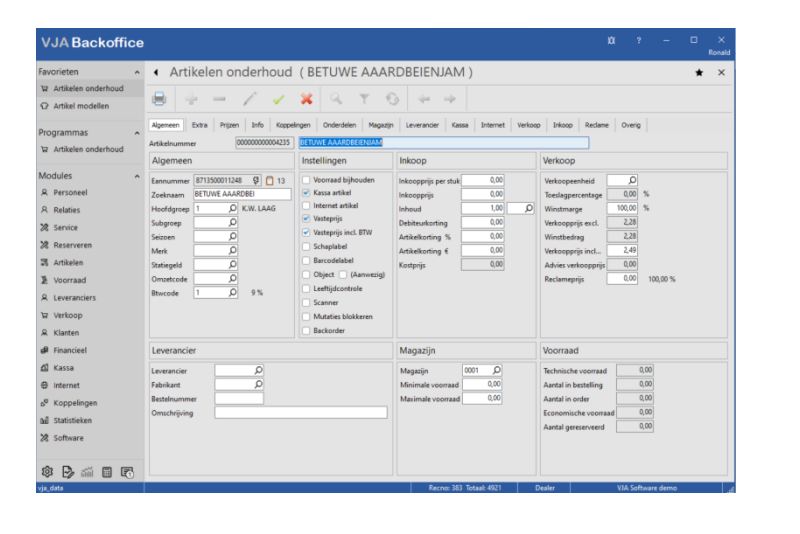Click the Hoofdgroep lookup magnifier icon
Screen dimensions: 800x534
point(233,208)
